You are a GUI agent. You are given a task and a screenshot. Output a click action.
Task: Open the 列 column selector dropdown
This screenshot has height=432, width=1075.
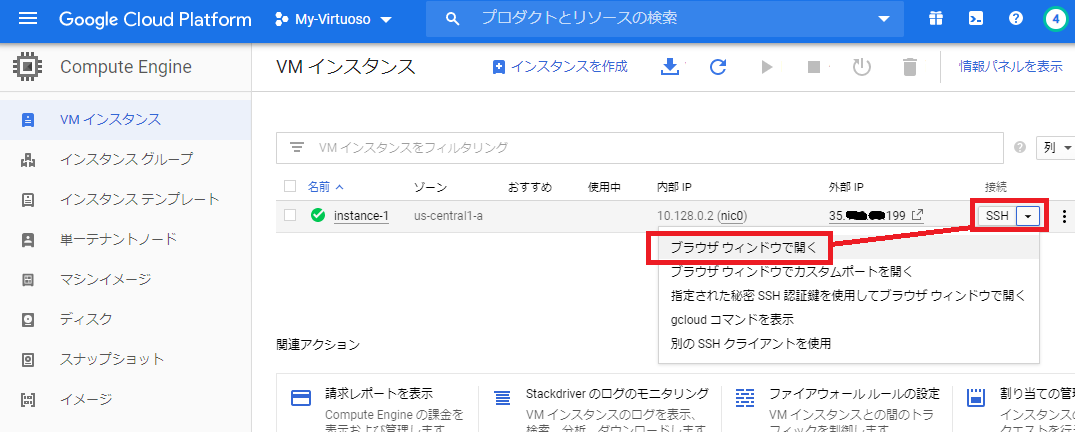1057,147
